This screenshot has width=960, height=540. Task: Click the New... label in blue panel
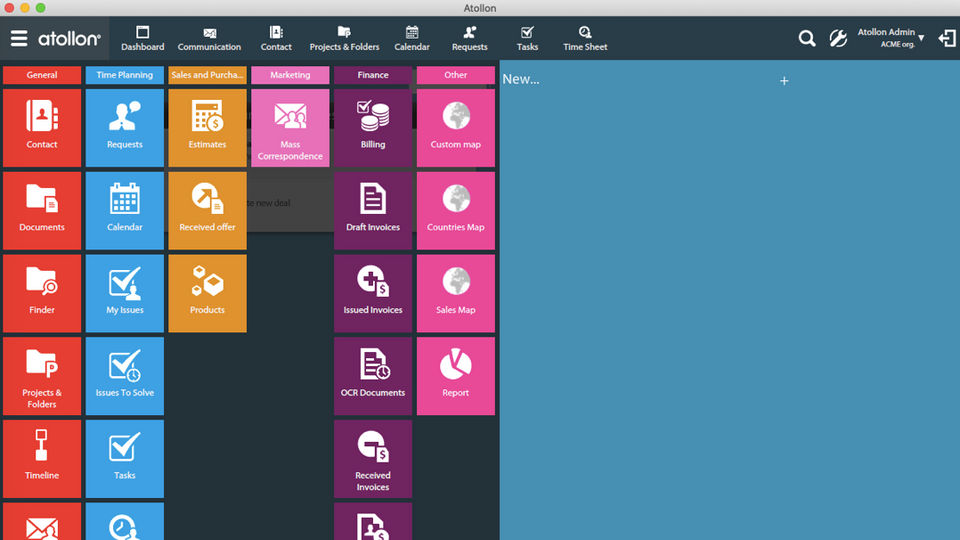pos(520,79)
